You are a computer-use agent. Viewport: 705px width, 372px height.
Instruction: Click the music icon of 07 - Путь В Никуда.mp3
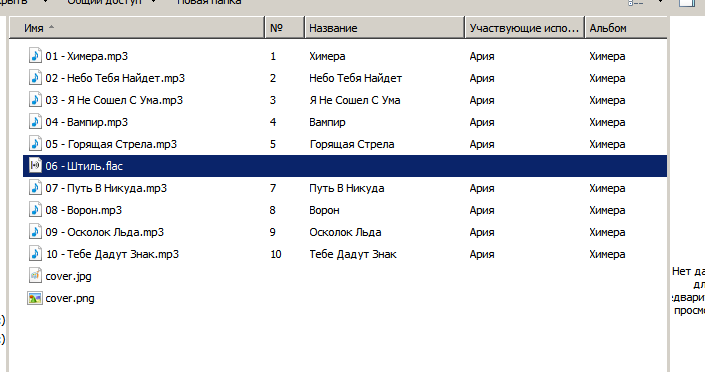point(35,188)
